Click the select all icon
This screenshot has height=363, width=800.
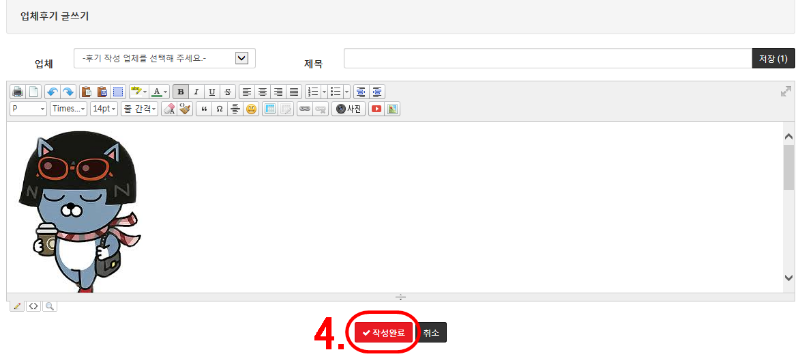pos(118,92)
